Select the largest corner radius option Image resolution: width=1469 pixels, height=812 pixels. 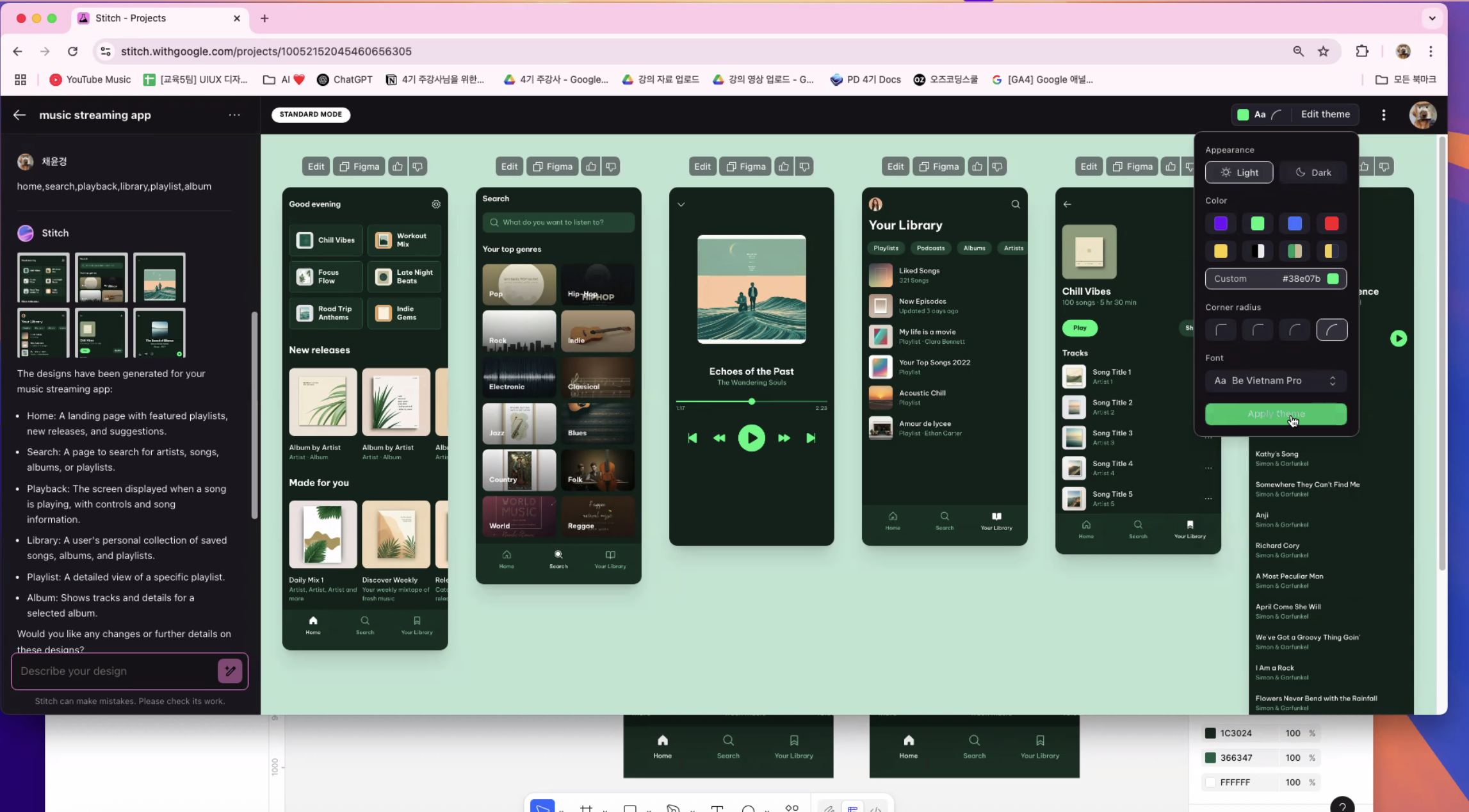coord(1331,330)
